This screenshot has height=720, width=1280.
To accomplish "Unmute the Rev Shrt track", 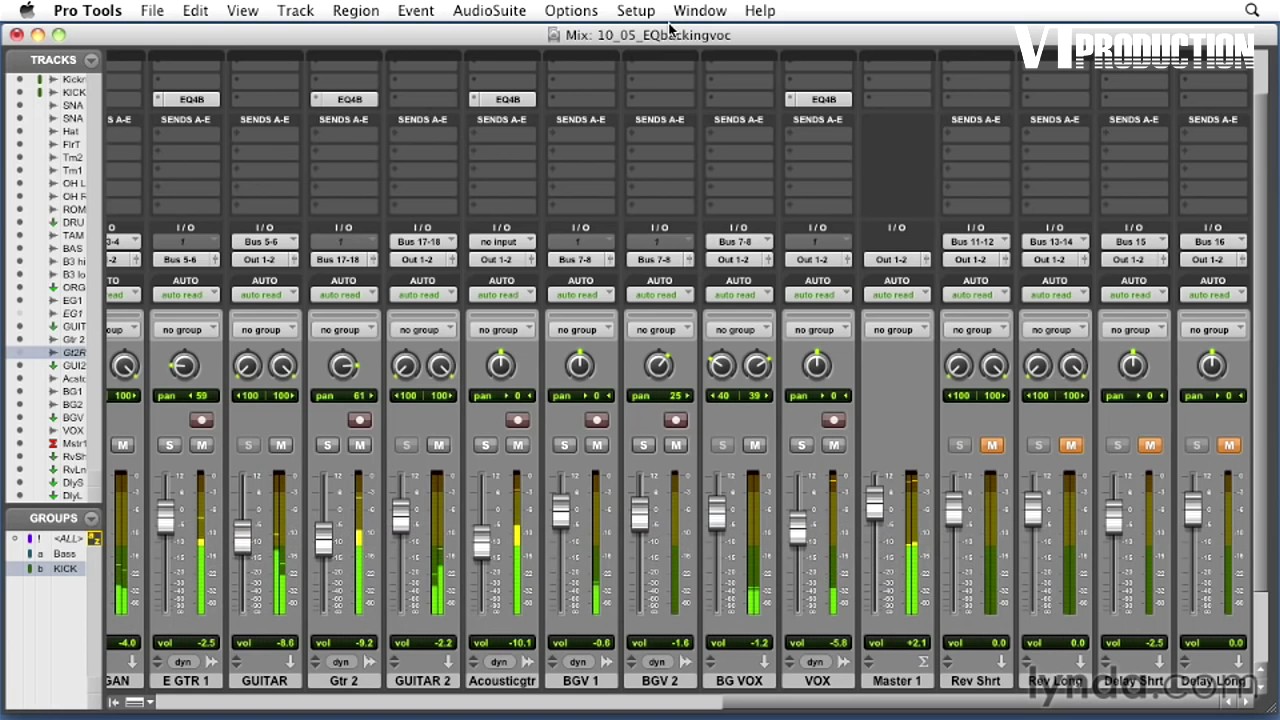I will [991, 445].
